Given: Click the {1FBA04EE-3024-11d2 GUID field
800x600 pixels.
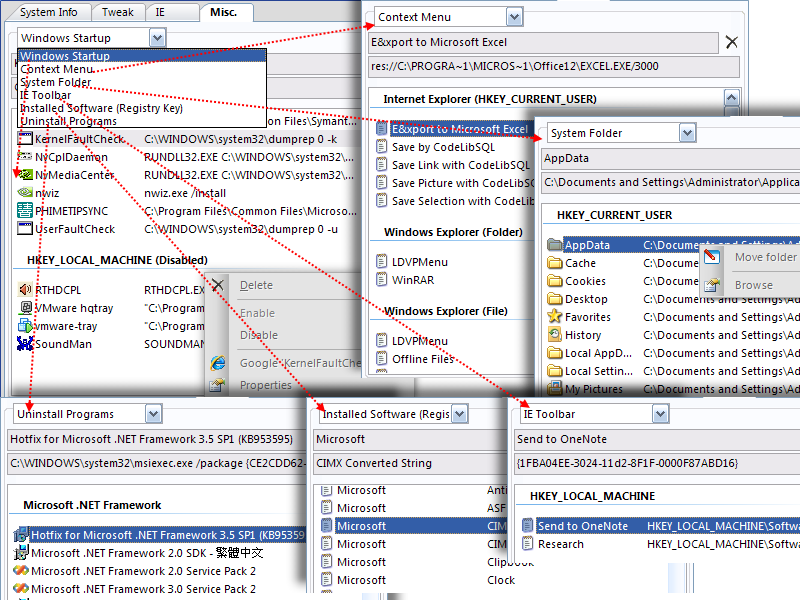Looking at the screenshot, I should coord(657,463).
